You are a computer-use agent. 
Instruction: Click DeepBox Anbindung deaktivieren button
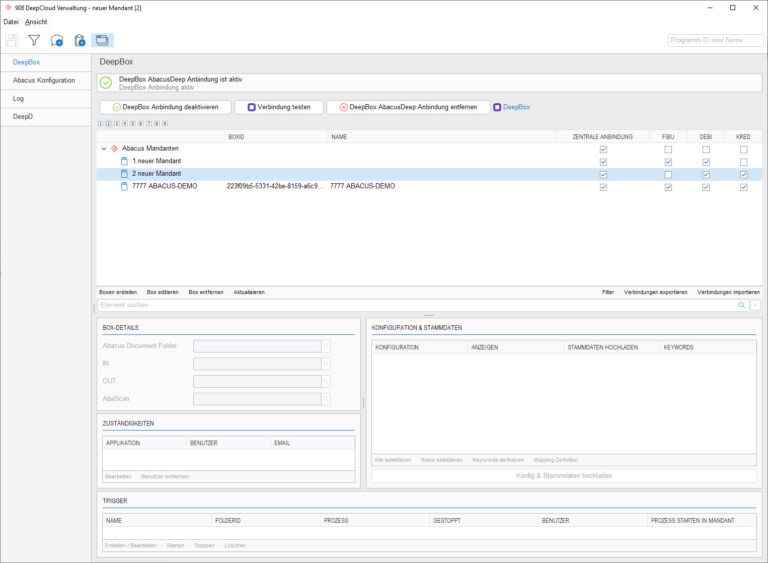coord(165,107)
